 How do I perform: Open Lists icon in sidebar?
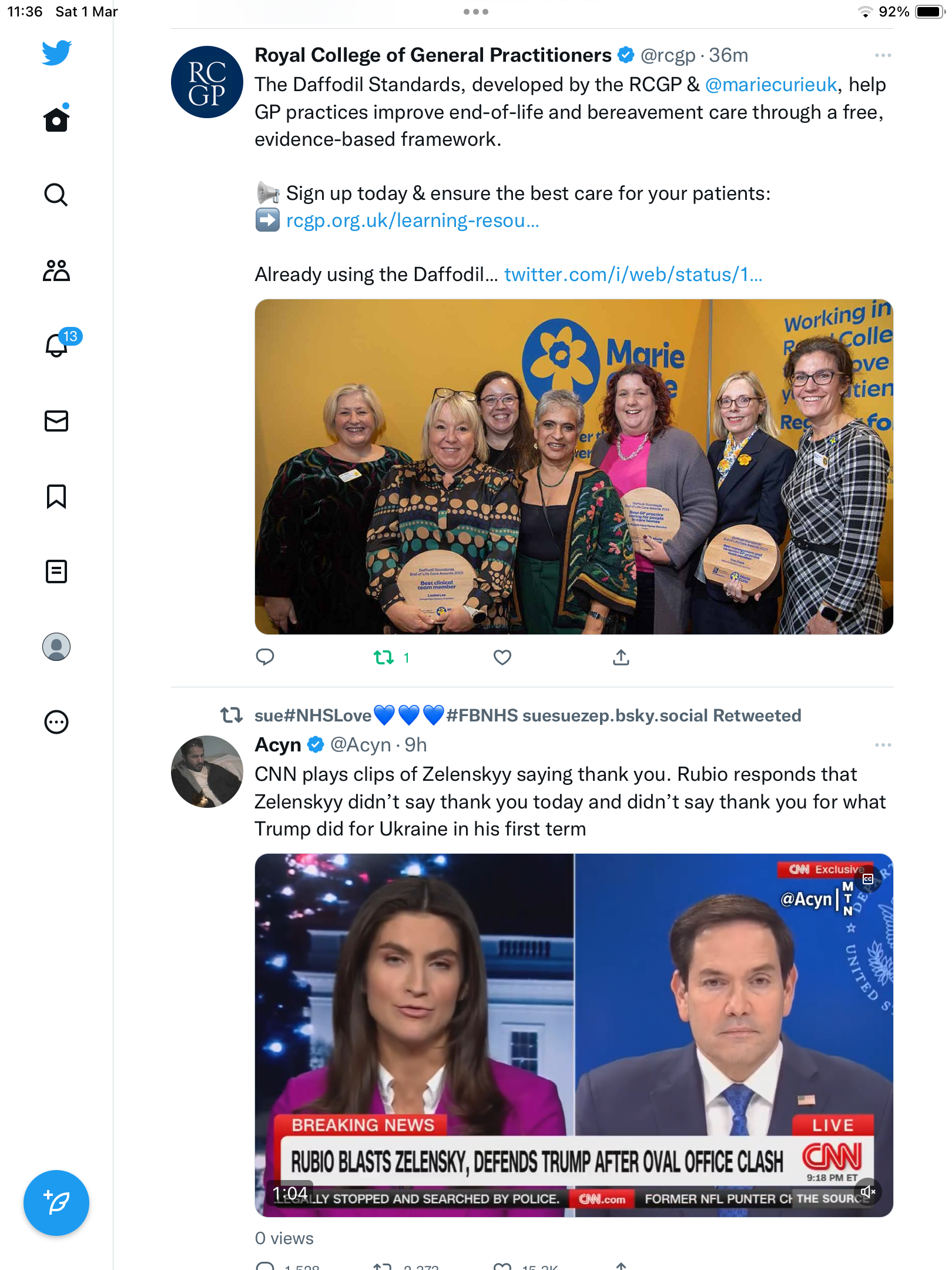click(x=56, y=571)
